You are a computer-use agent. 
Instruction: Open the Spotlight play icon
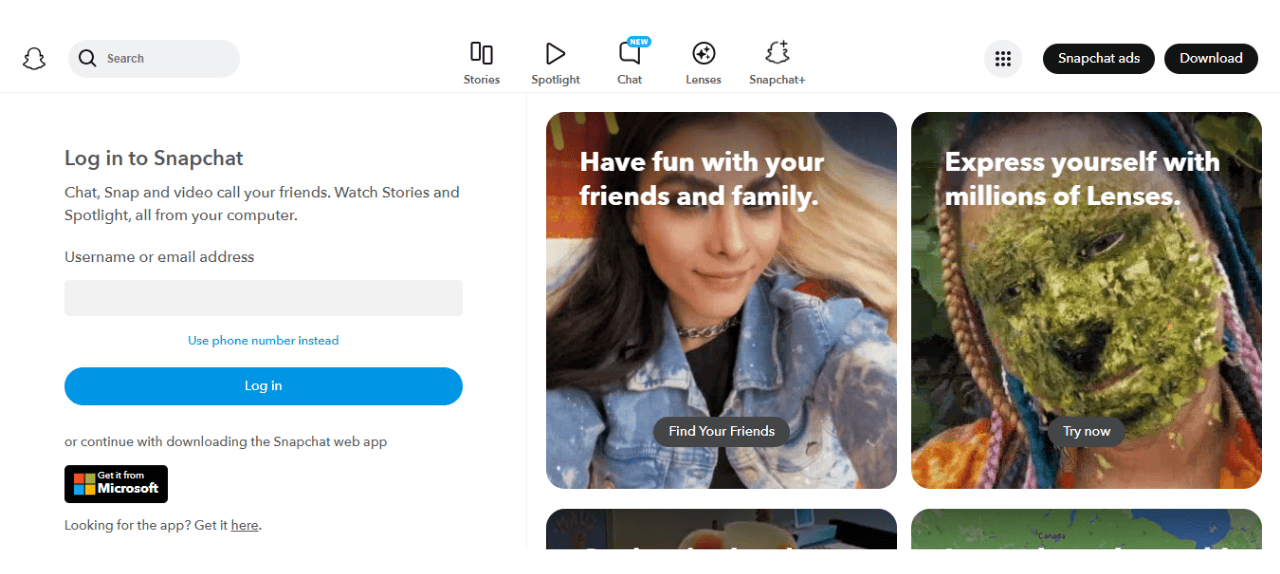coord(555,53)
